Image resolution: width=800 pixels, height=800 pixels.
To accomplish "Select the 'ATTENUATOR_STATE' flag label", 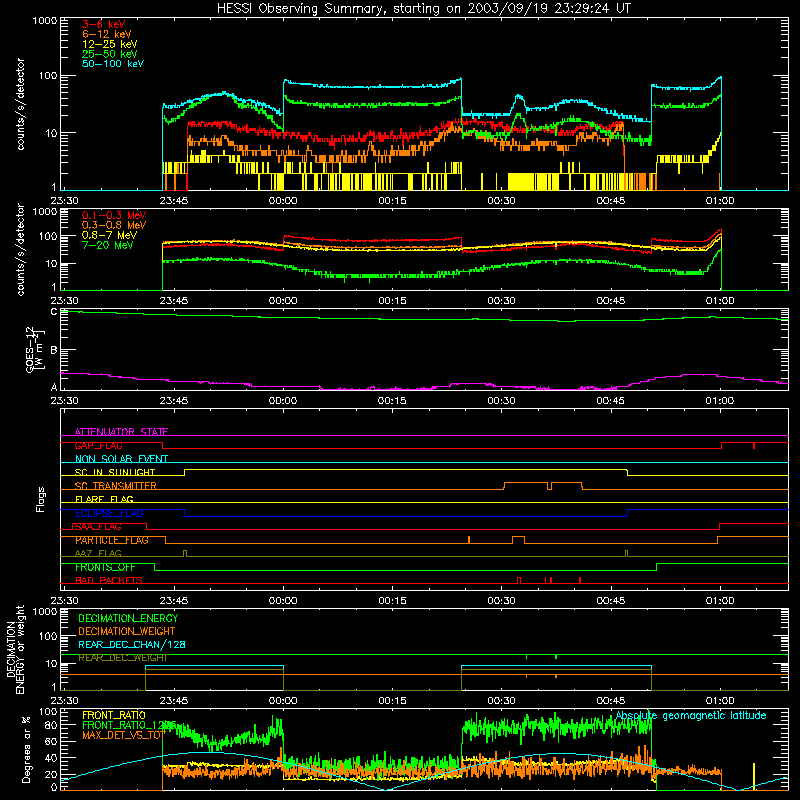I will [x=121, y=432].
